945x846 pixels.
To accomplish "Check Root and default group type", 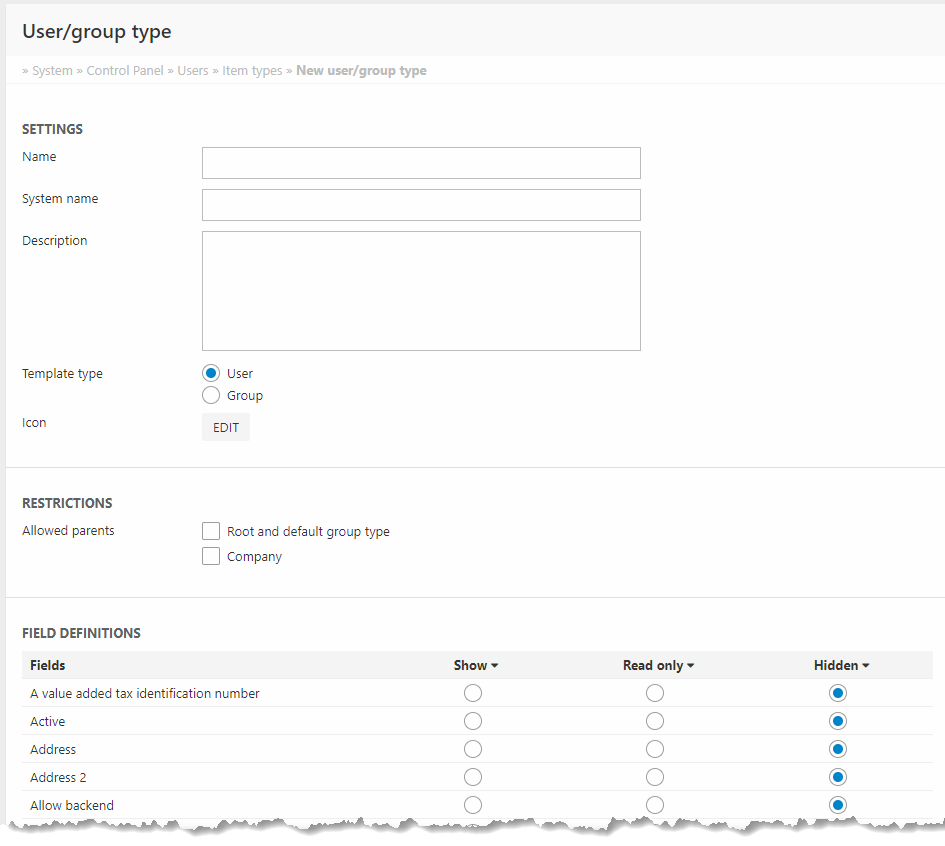I will 211,531.
